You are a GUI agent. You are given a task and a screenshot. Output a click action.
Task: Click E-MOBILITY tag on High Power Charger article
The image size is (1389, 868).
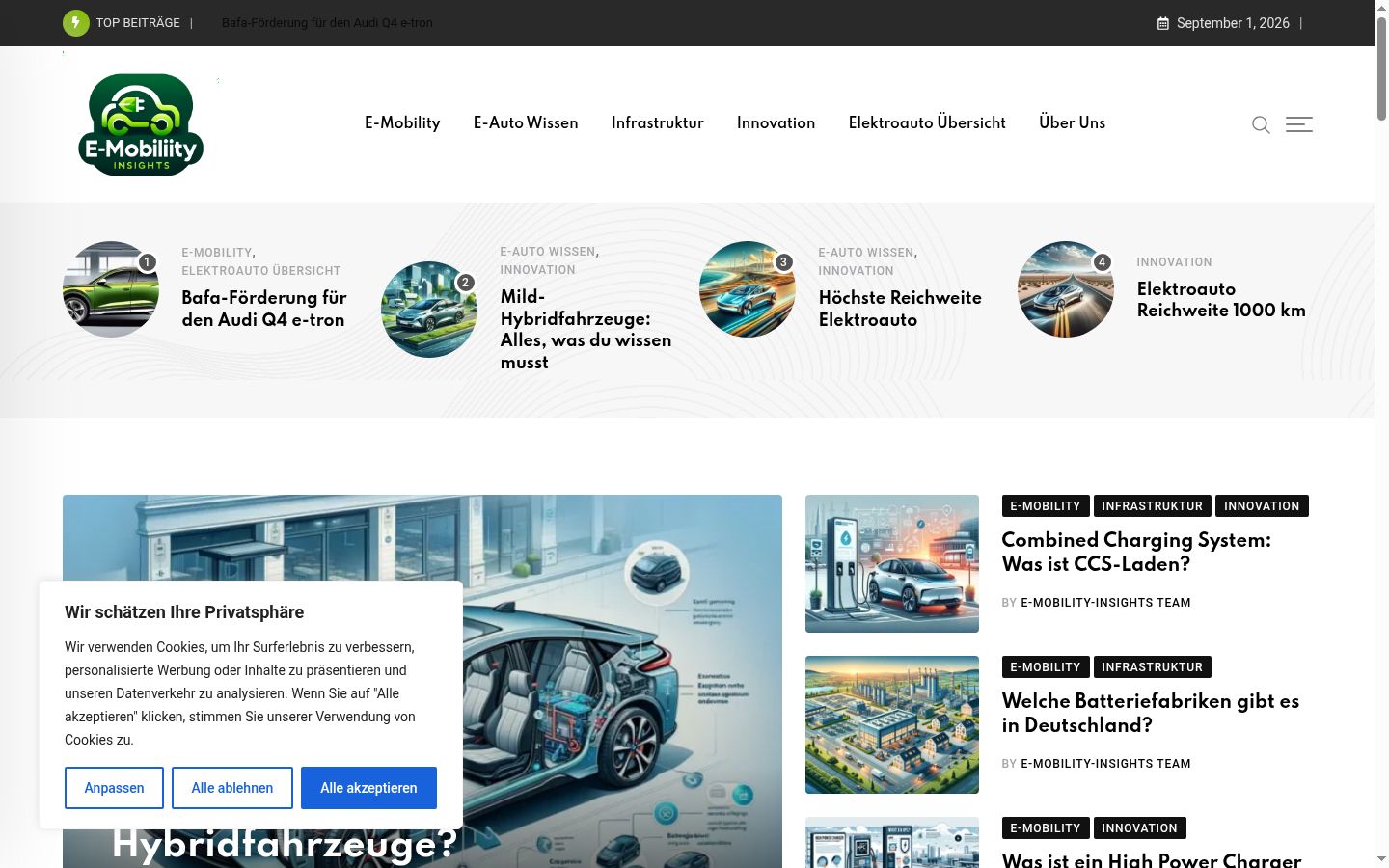click(x=1046, y=828)
